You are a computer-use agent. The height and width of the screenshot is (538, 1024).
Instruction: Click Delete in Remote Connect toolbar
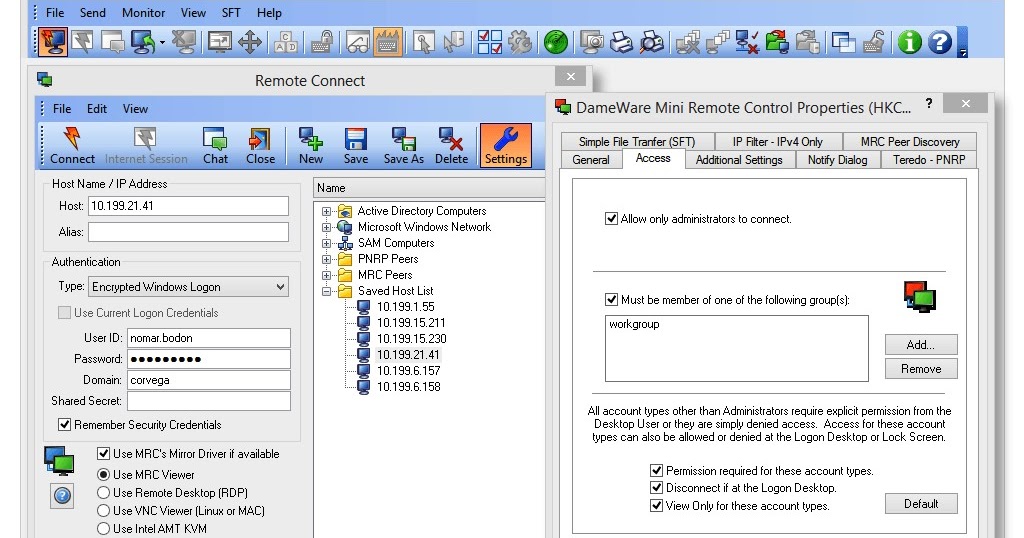(451, 146)
